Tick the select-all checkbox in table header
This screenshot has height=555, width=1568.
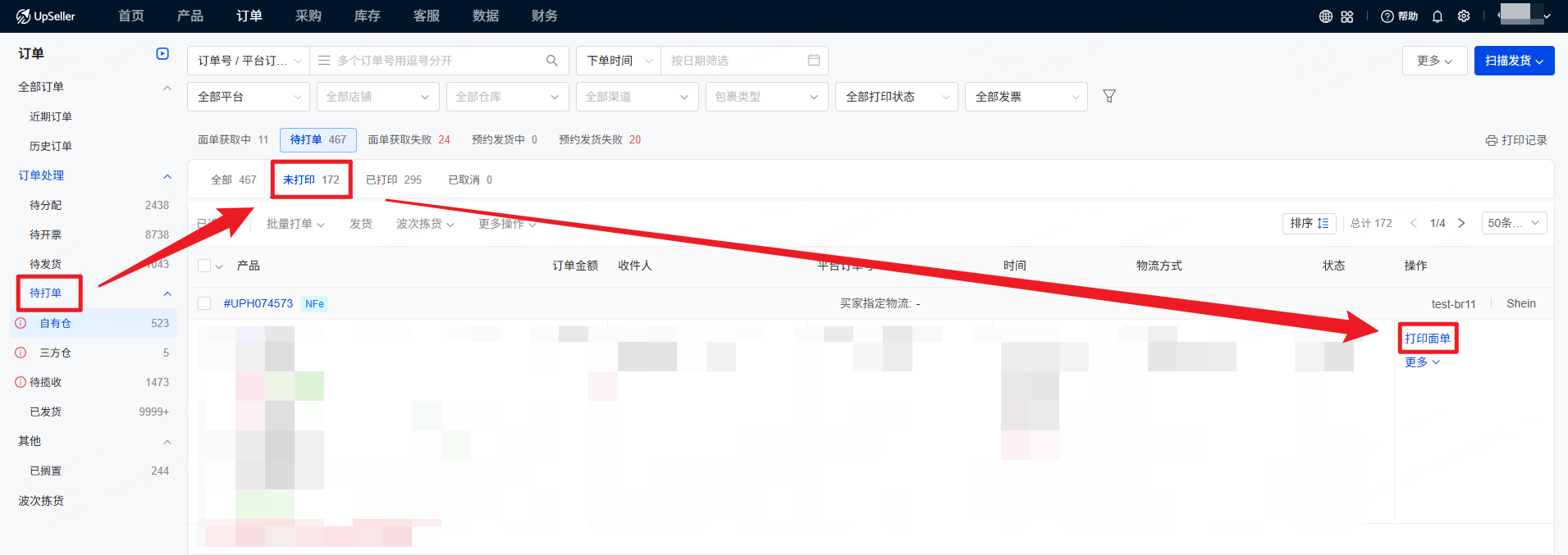point(204,266)
